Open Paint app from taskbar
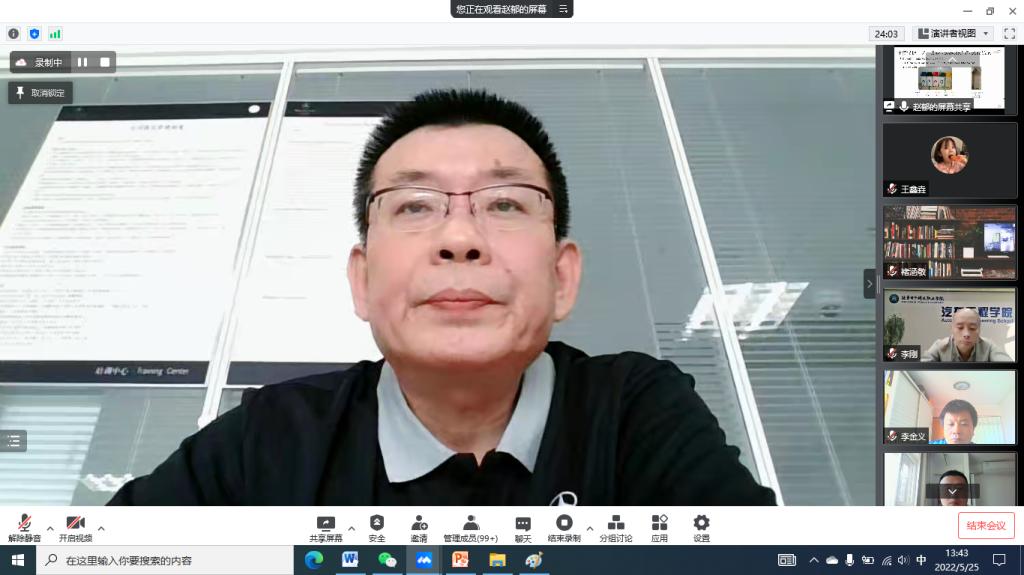Screen dimensions: 1024x575 [x=534, y=560]
